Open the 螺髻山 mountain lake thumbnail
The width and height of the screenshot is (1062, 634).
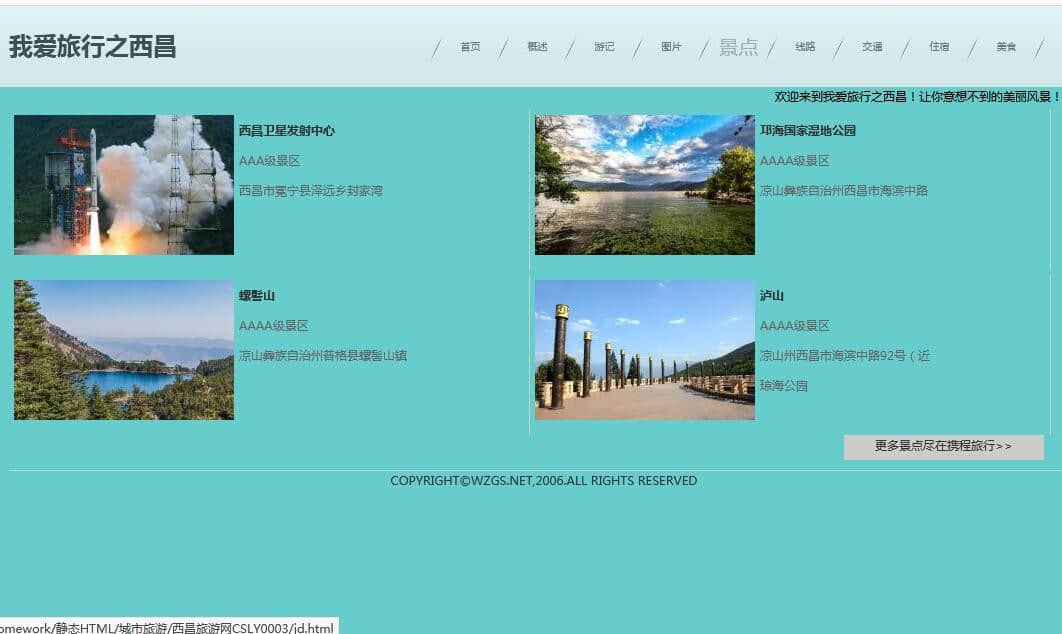124,350
